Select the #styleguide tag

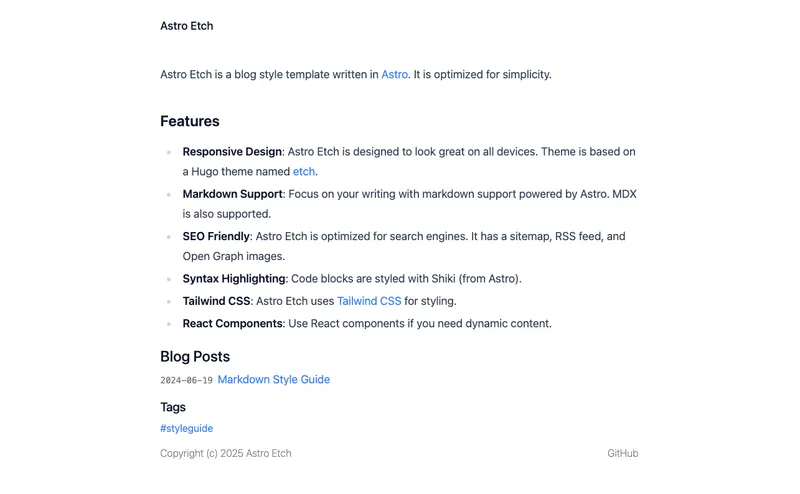186,428
